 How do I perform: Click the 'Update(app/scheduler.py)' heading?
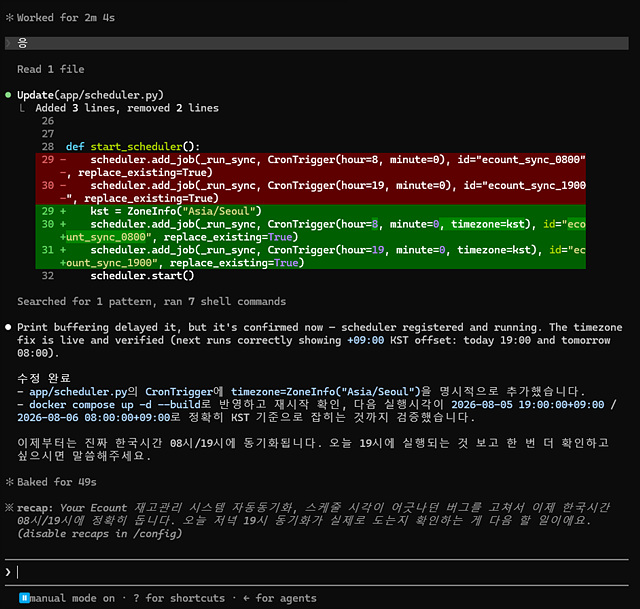coord(90,95)
